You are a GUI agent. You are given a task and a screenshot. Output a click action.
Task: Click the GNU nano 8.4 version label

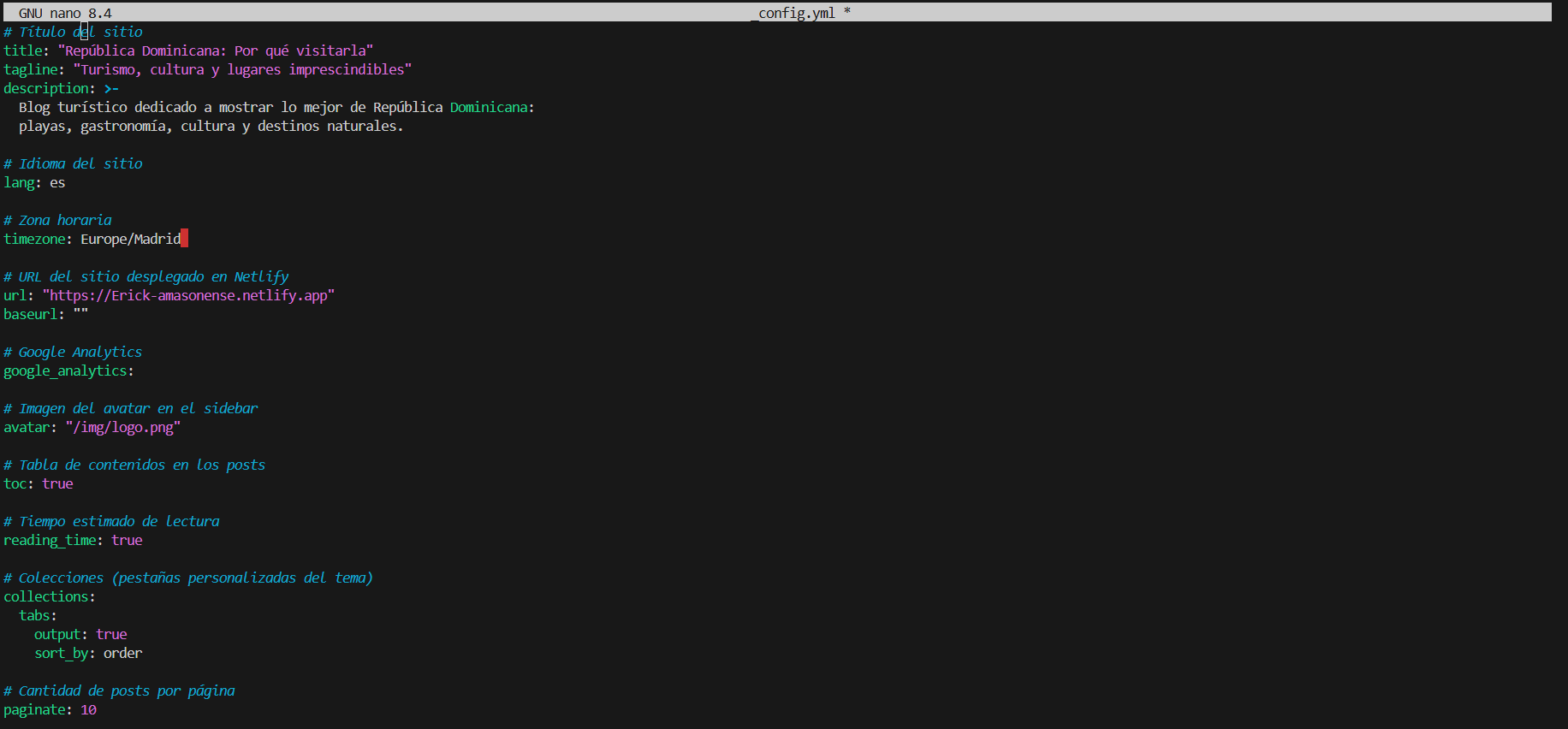tap(65, 13)
